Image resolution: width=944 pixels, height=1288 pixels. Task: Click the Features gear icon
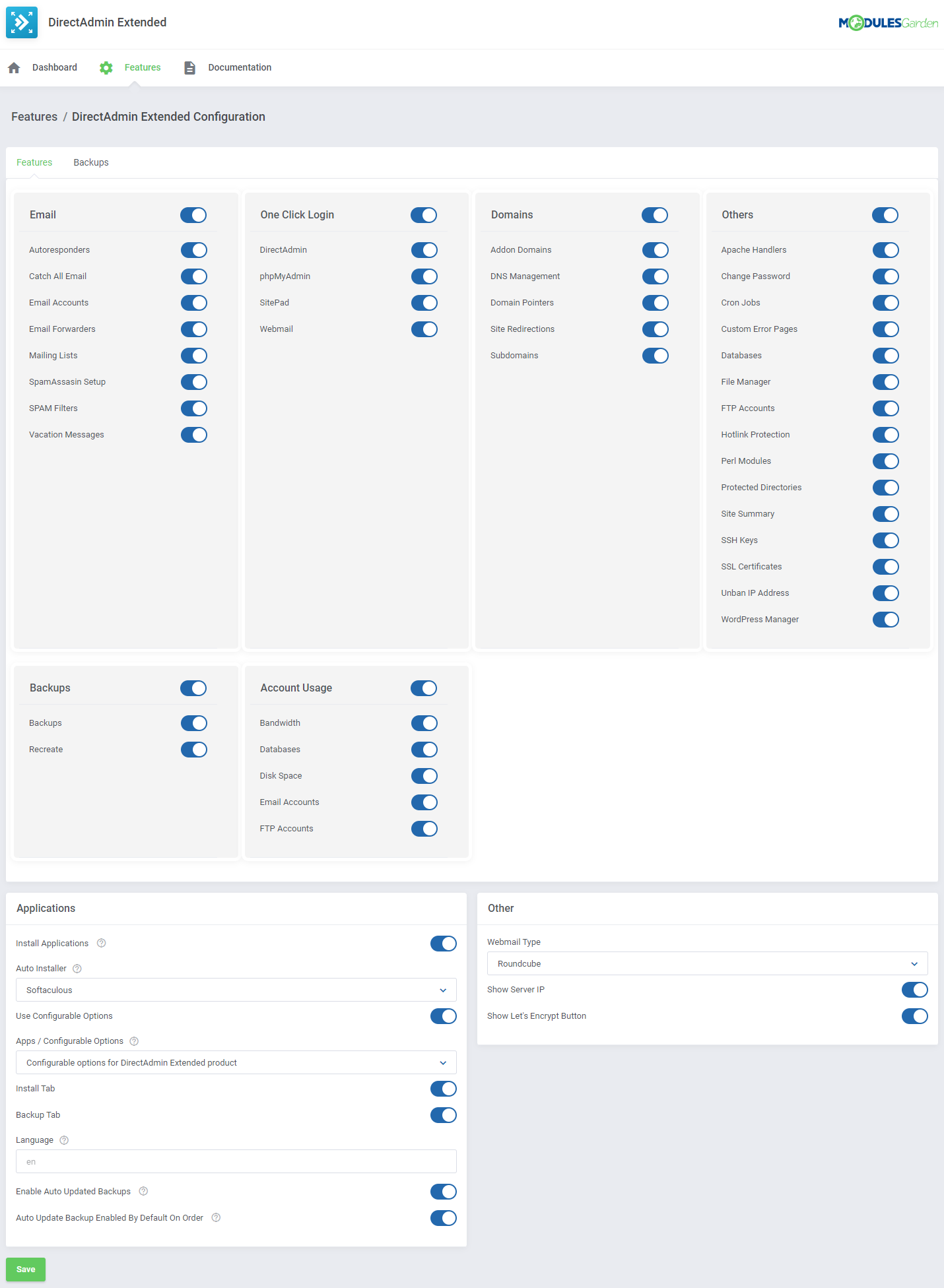coord(106,68)
